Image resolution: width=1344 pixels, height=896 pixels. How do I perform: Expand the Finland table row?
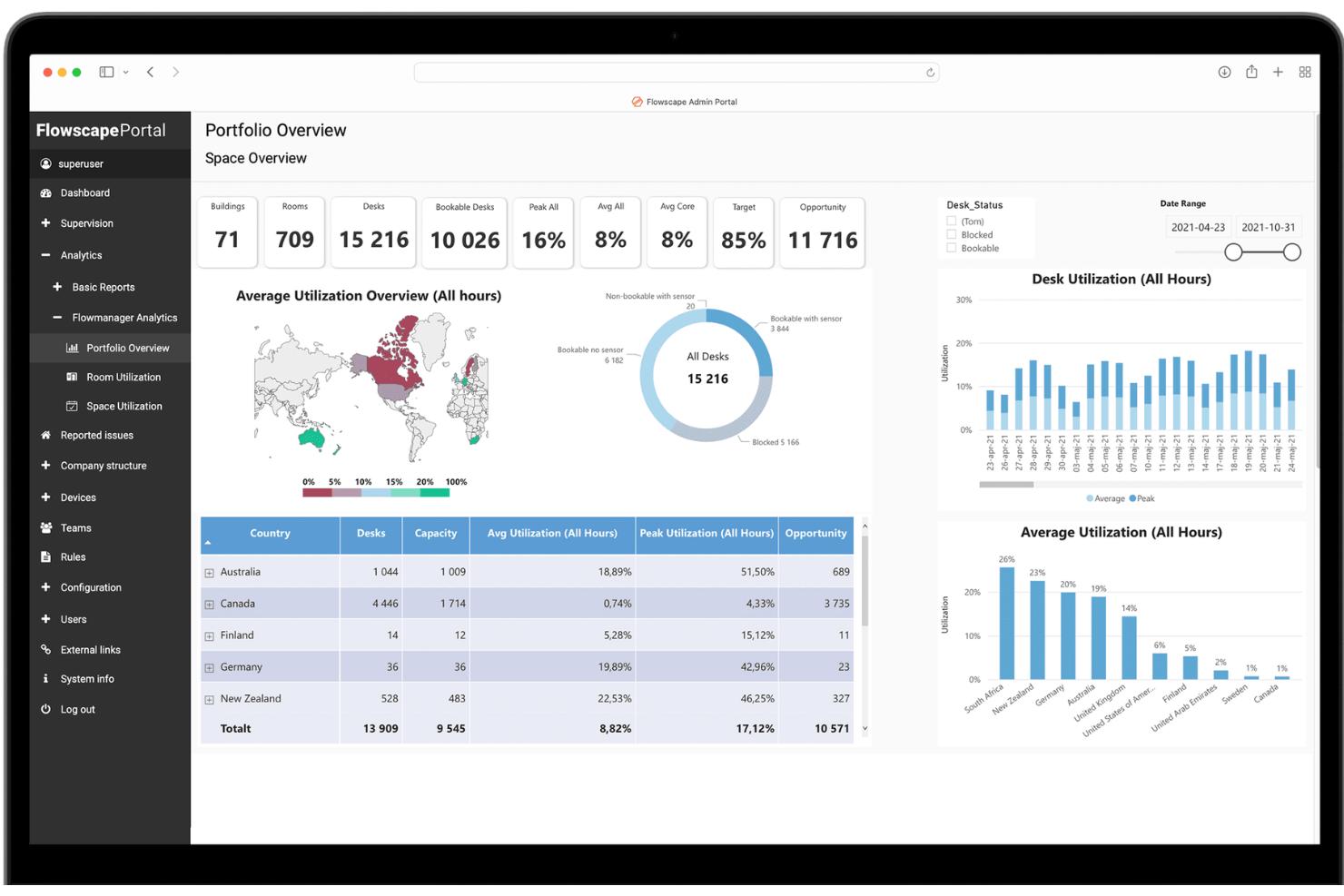coord(209,636)
